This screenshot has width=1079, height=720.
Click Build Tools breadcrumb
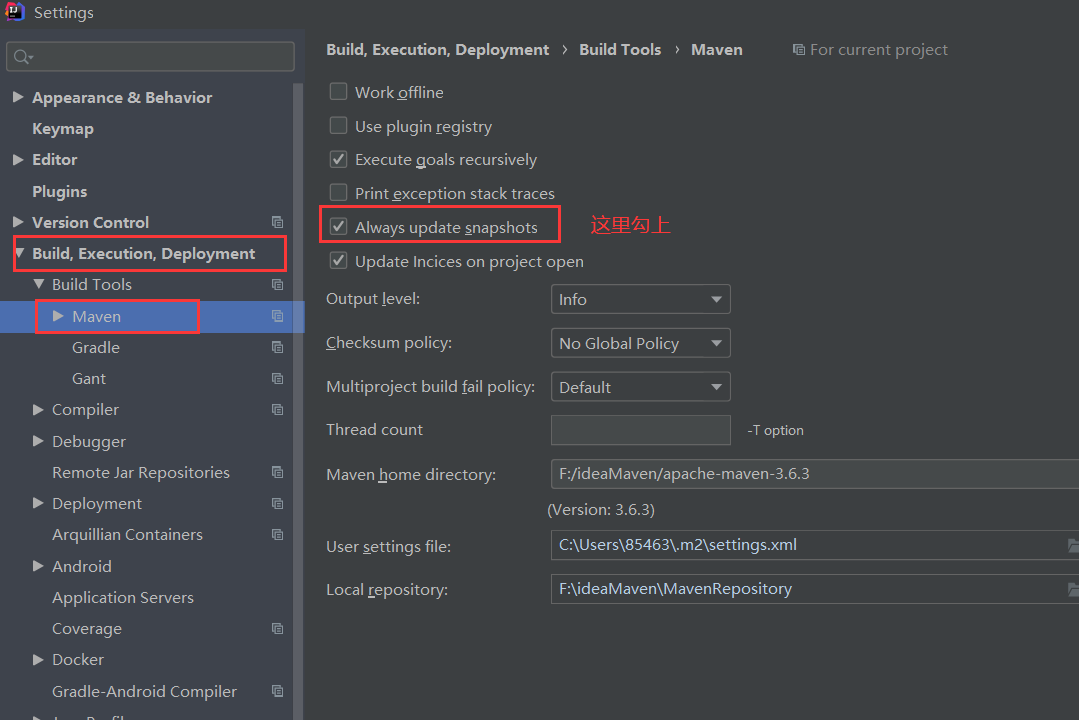coord(620,50)
